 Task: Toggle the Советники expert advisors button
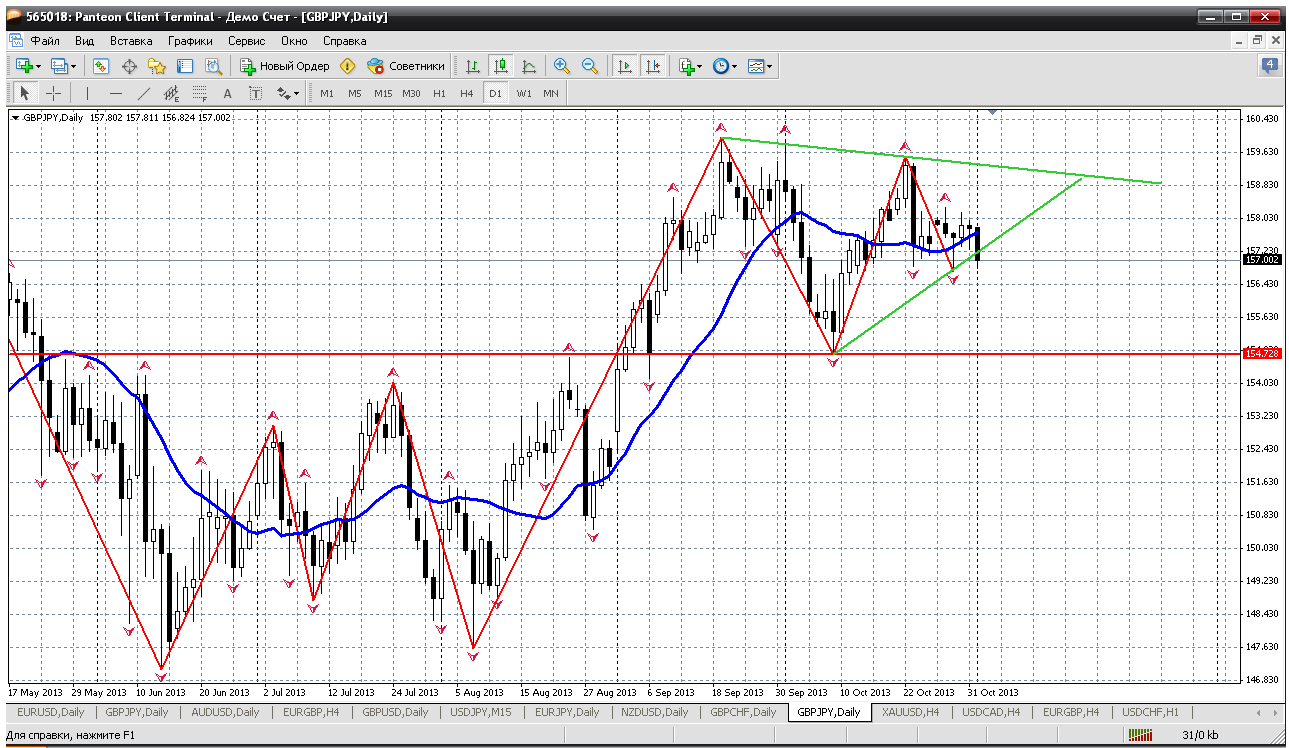(x=405, y=66)
